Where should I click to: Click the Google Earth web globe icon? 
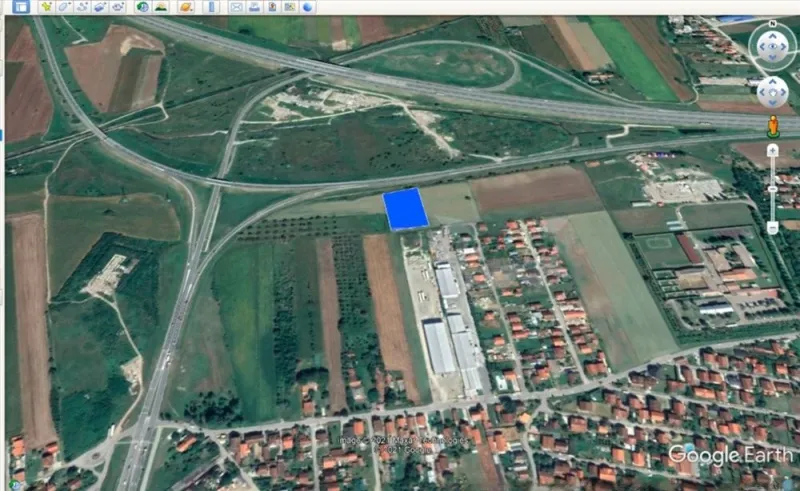click(x=308, y=6)
